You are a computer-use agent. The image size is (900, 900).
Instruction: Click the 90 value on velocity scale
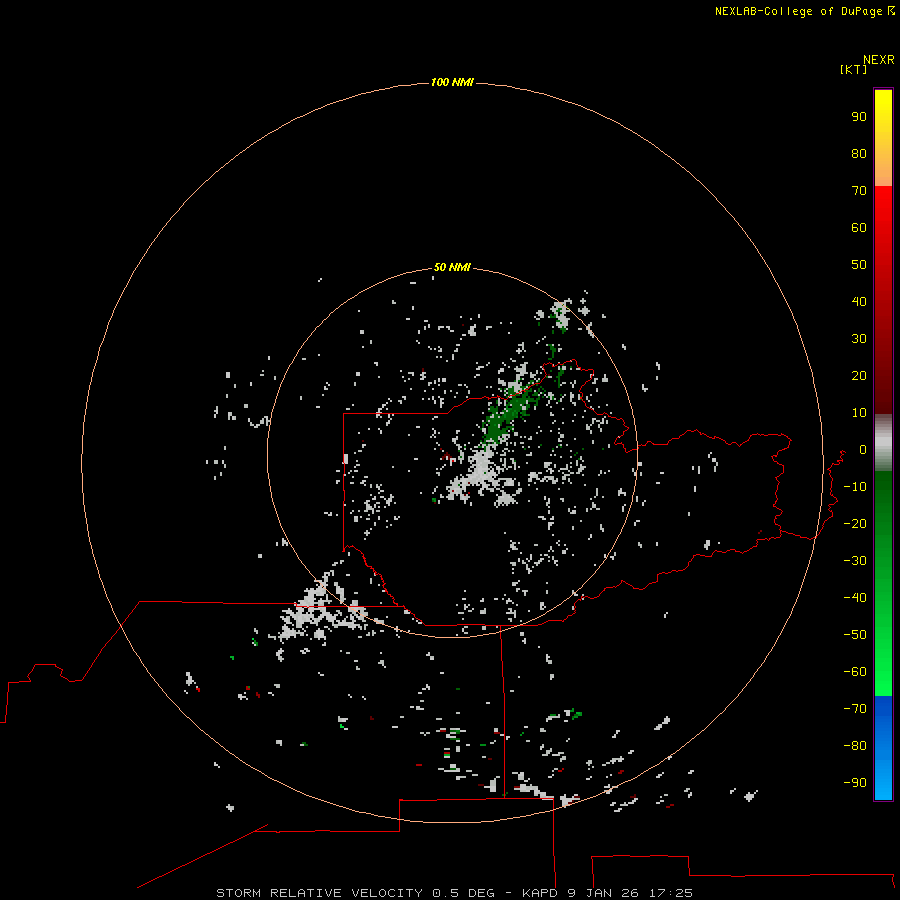click(859, 117)
